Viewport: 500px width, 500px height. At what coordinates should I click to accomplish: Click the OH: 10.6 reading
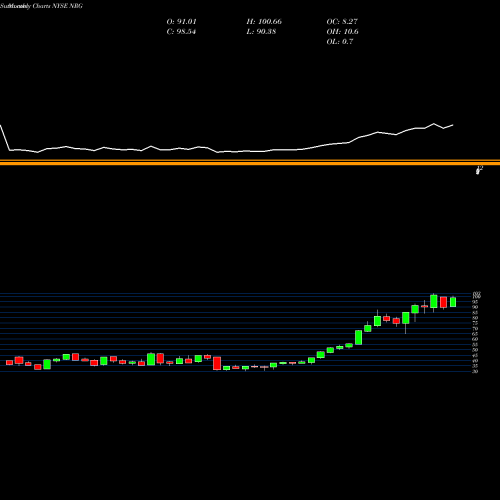(342, 32)
